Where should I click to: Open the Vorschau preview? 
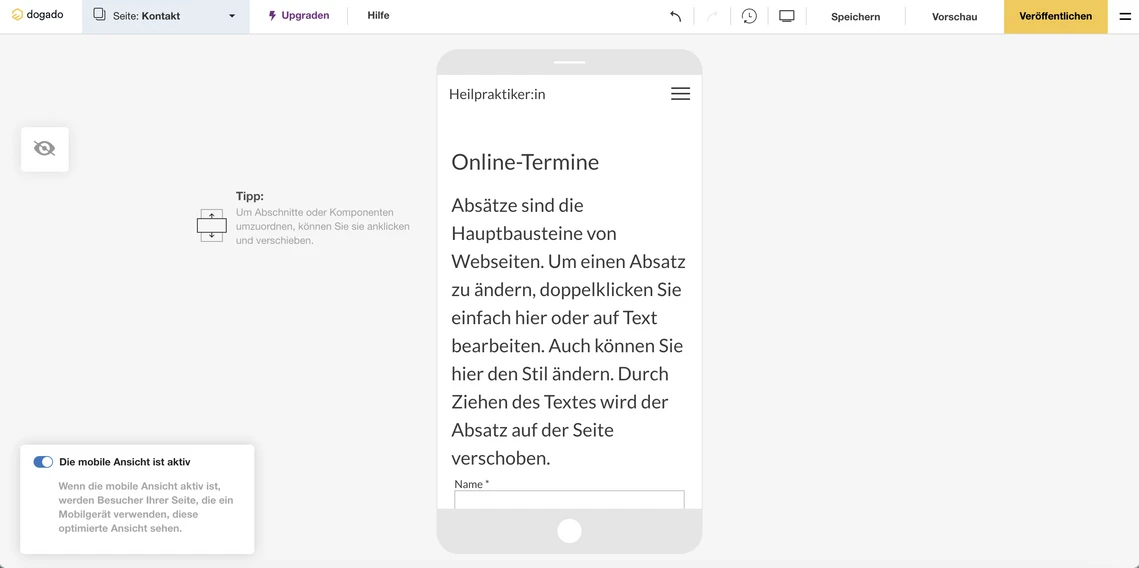[x=954, y=17]
